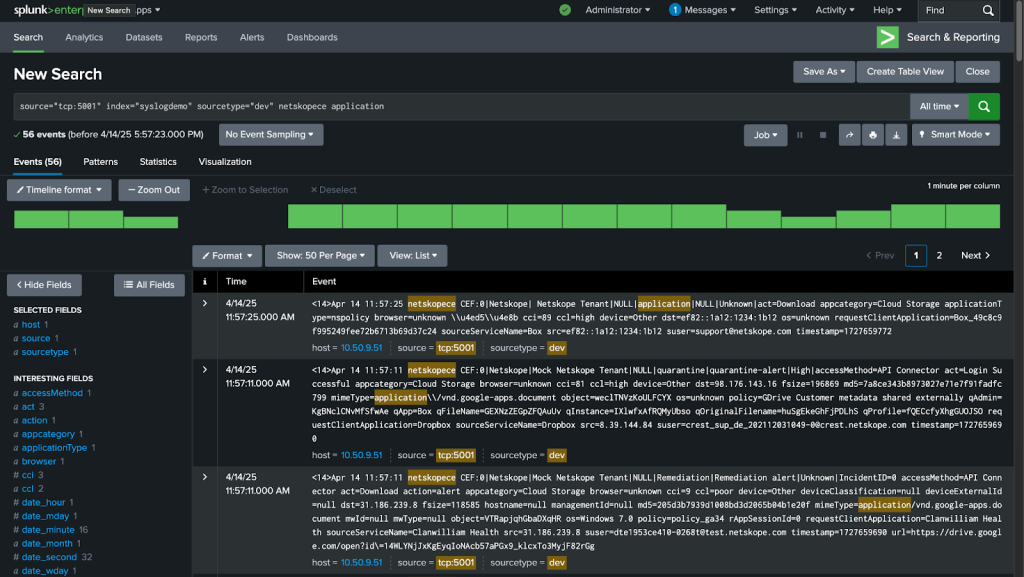
Task: Switch to the Analytics tab
Action: pyautogui.click(x=84, y=37)
